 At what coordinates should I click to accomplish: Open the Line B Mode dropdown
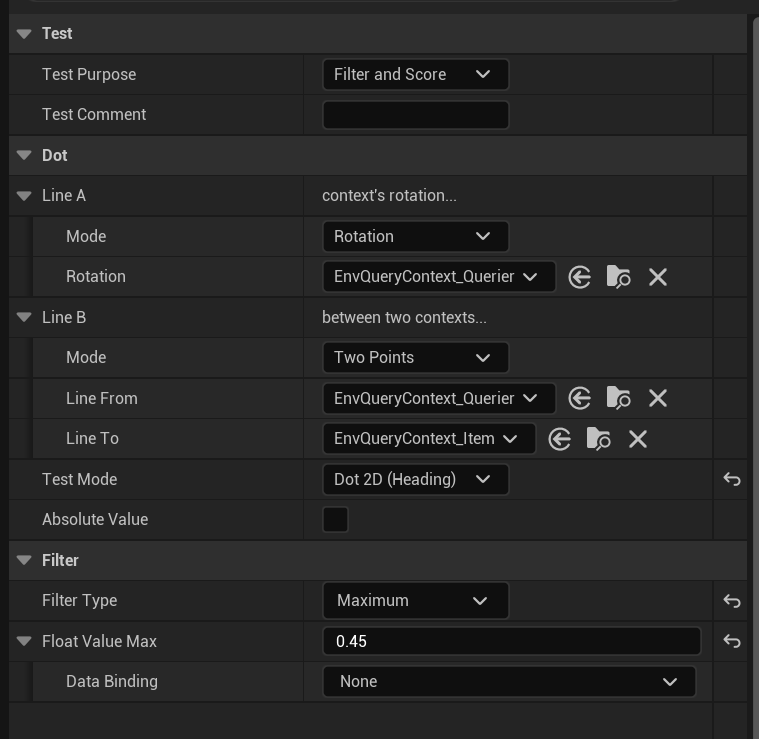click(x=415, y=358)
